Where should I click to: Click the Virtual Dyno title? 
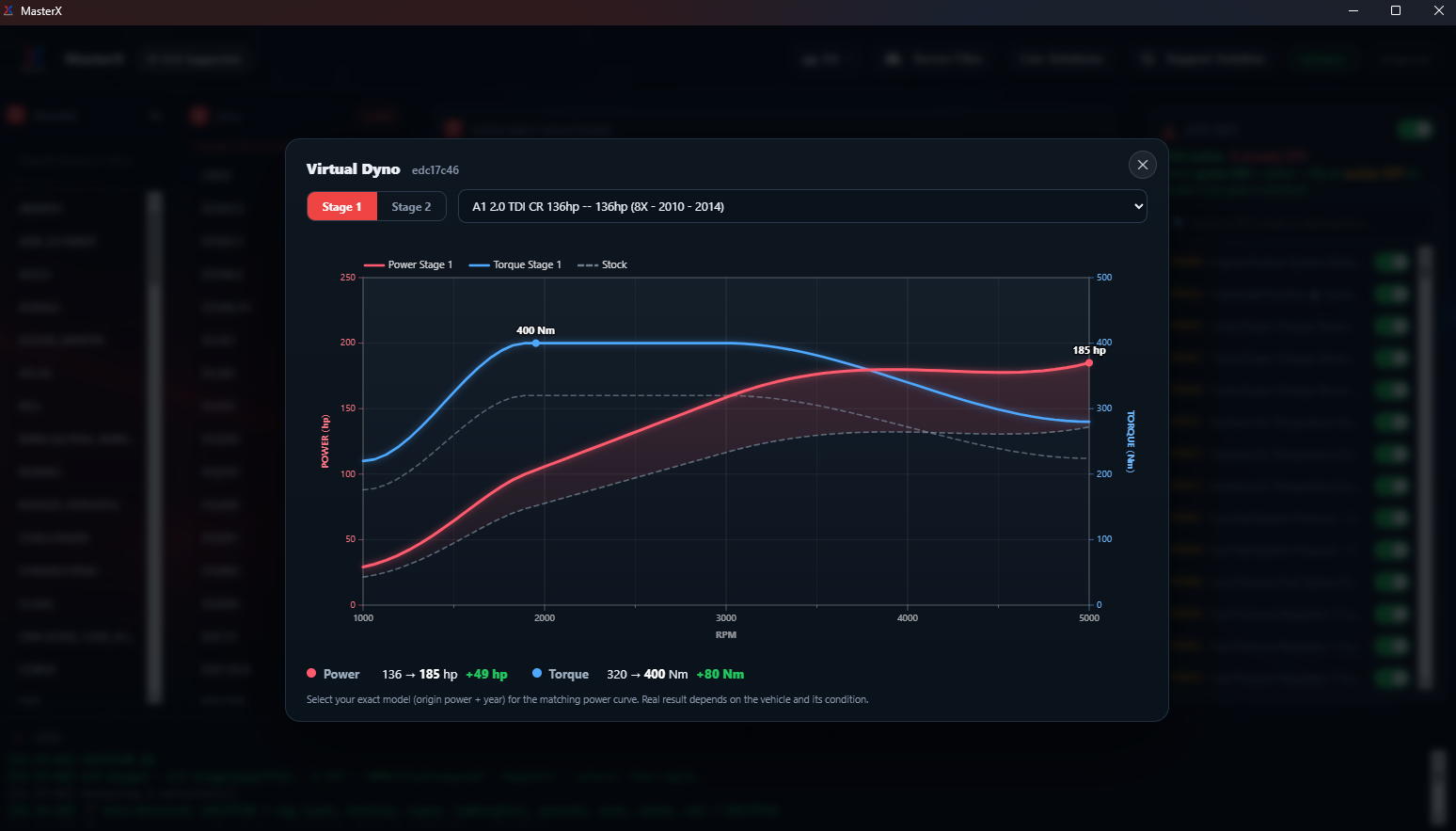[x=353, y=168]
